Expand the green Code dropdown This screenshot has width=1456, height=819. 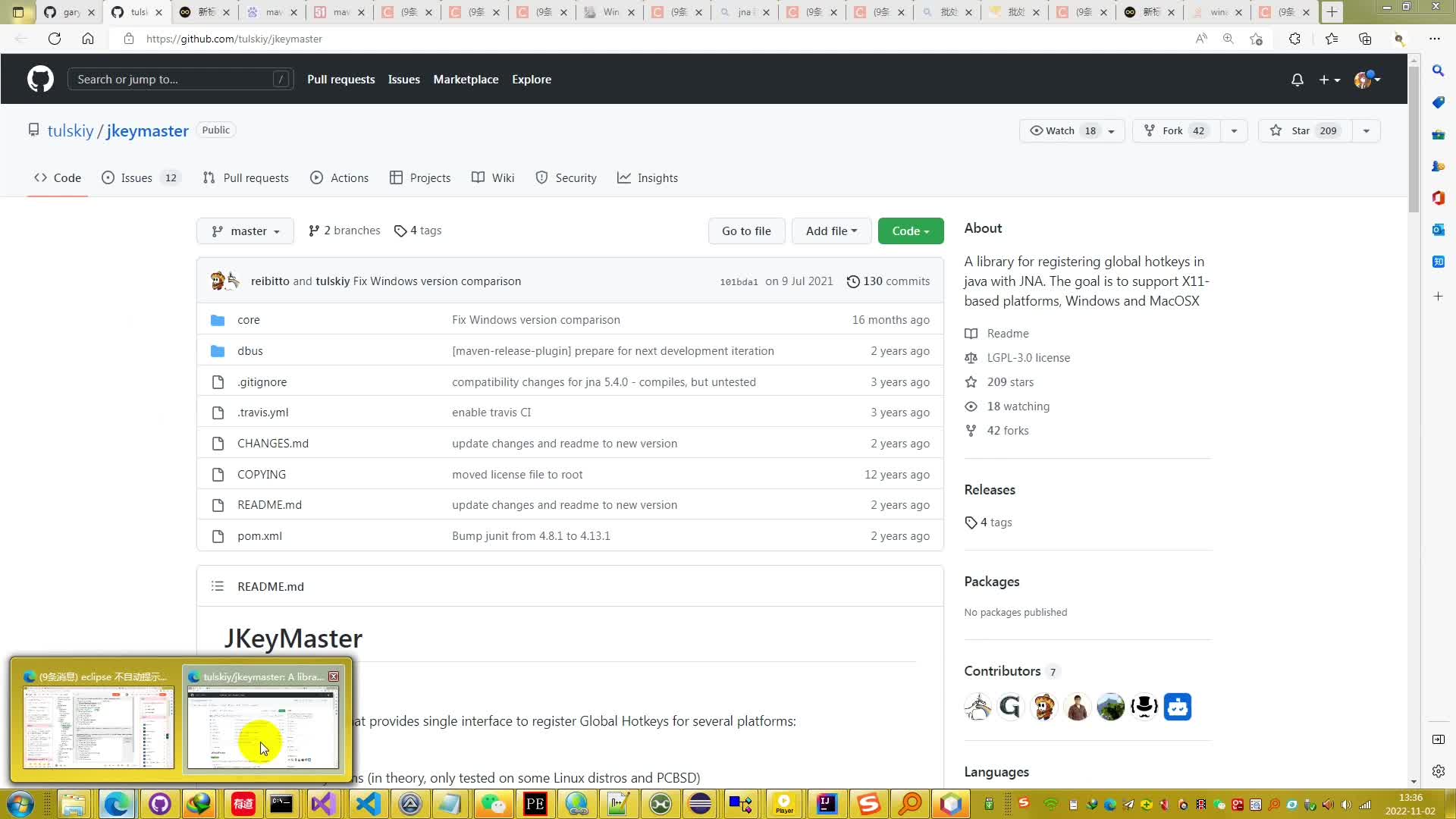pos(910,231)
